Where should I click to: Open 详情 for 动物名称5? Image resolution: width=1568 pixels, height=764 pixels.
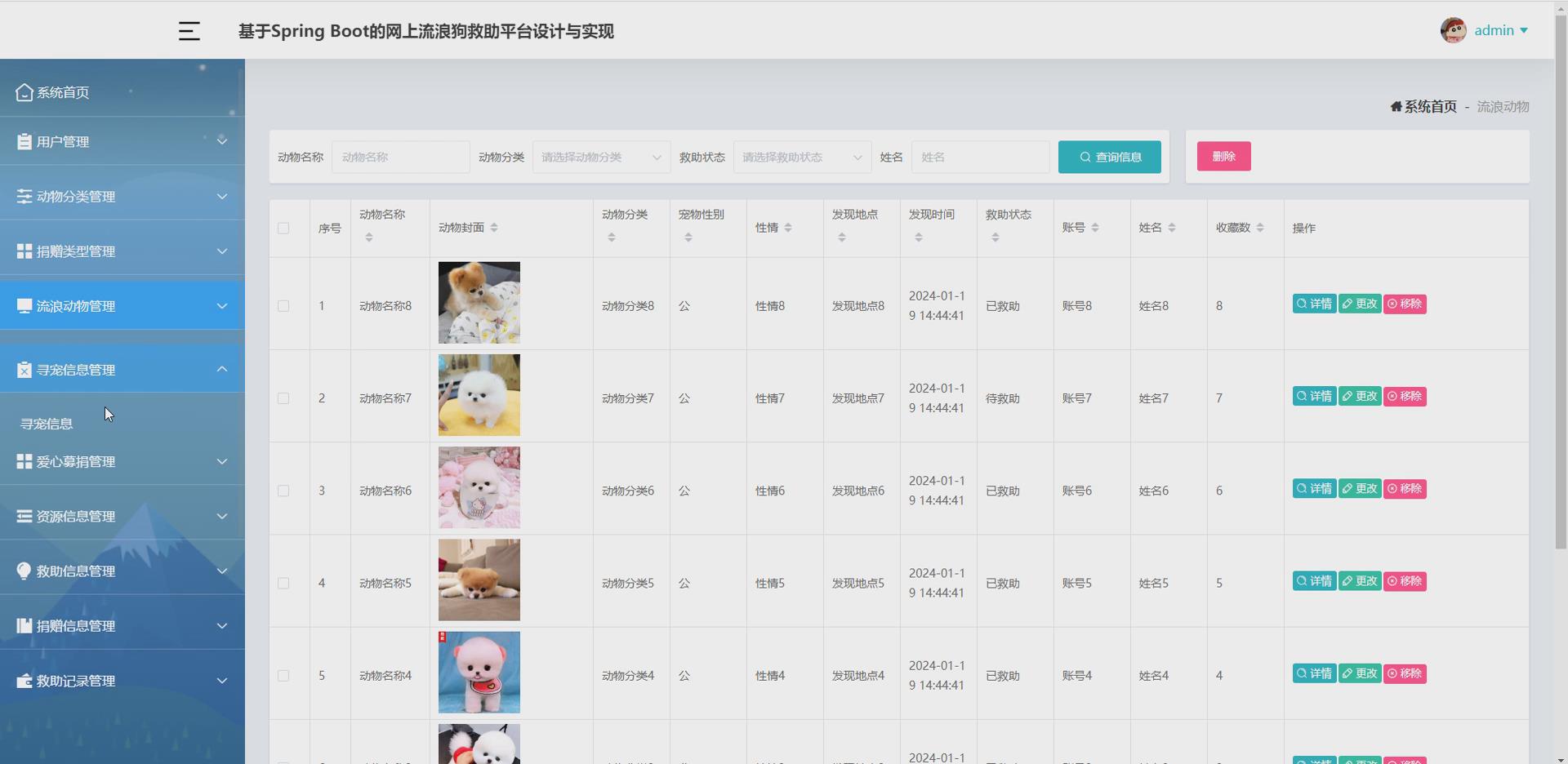pyautogui.click(x=1314, y=581)
